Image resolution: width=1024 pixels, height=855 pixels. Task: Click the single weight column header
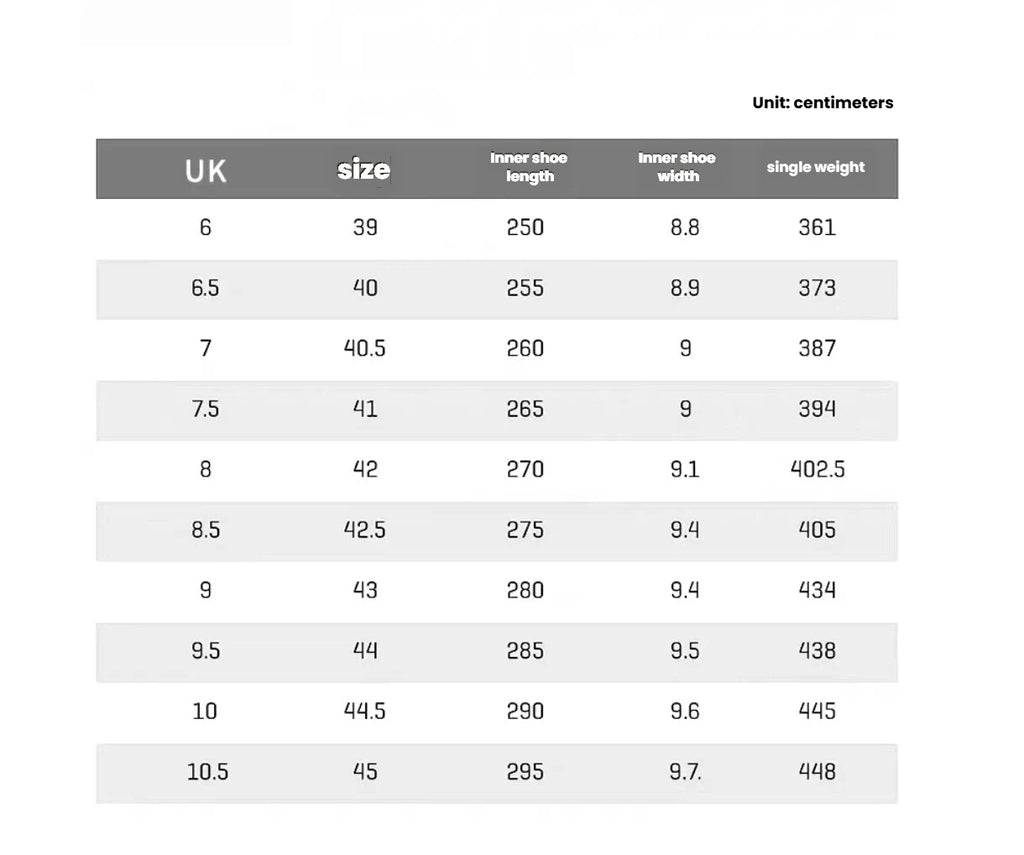[x=816, y=167]
